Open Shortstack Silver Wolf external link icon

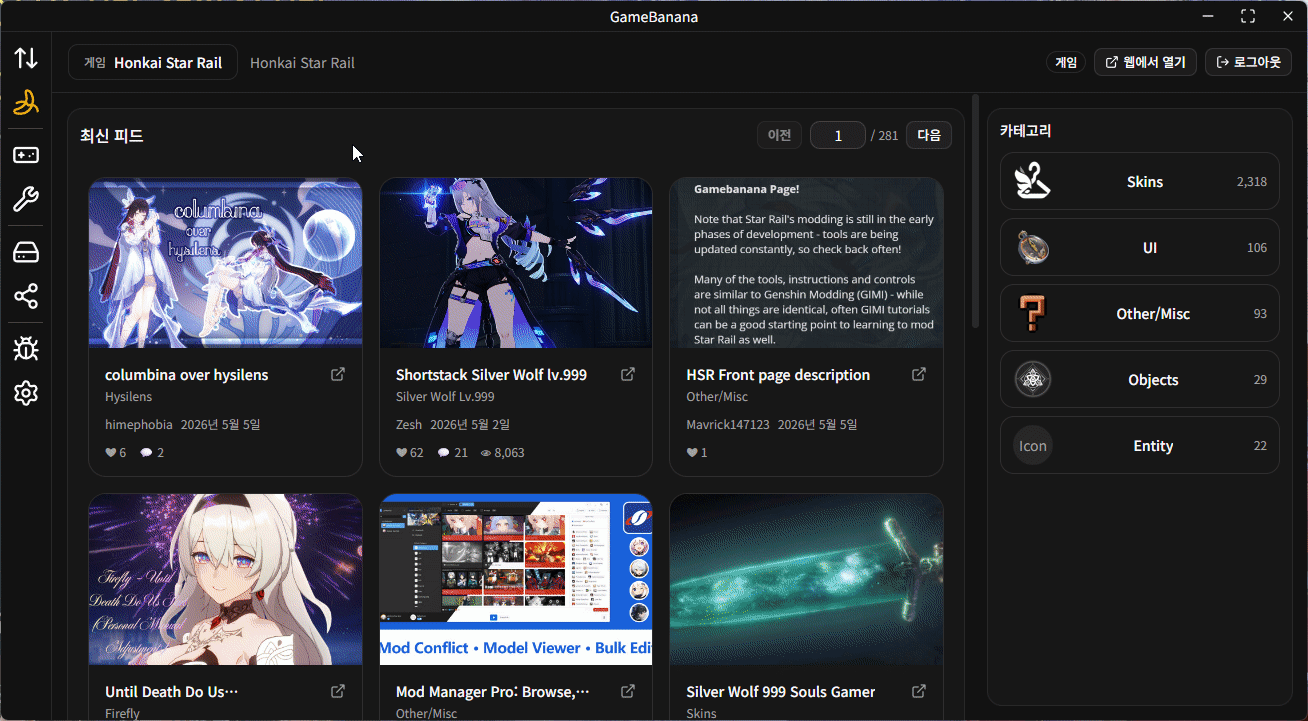click(x=628, y=374)
